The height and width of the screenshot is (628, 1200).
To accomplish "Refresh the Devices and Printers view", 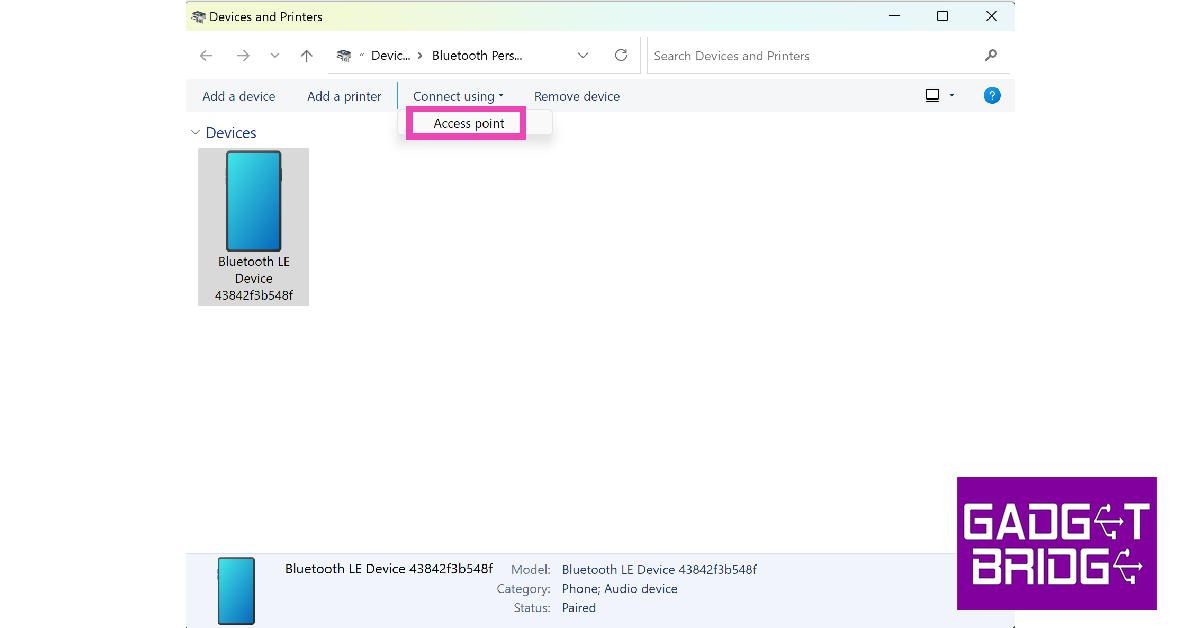I will coord(621,56).
